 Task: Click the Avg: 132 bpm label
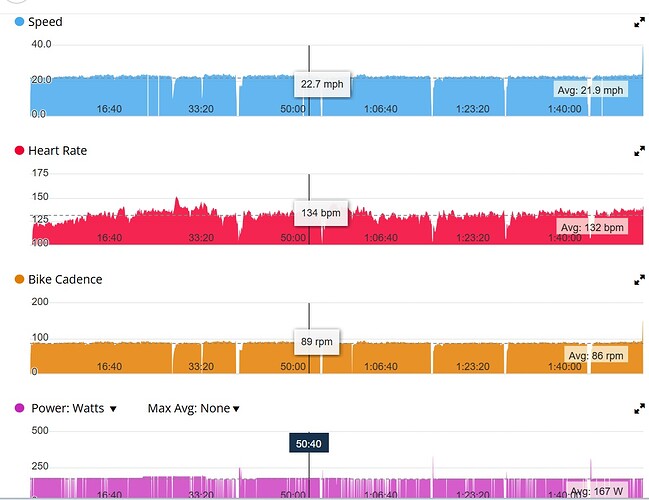click(590, 228)
